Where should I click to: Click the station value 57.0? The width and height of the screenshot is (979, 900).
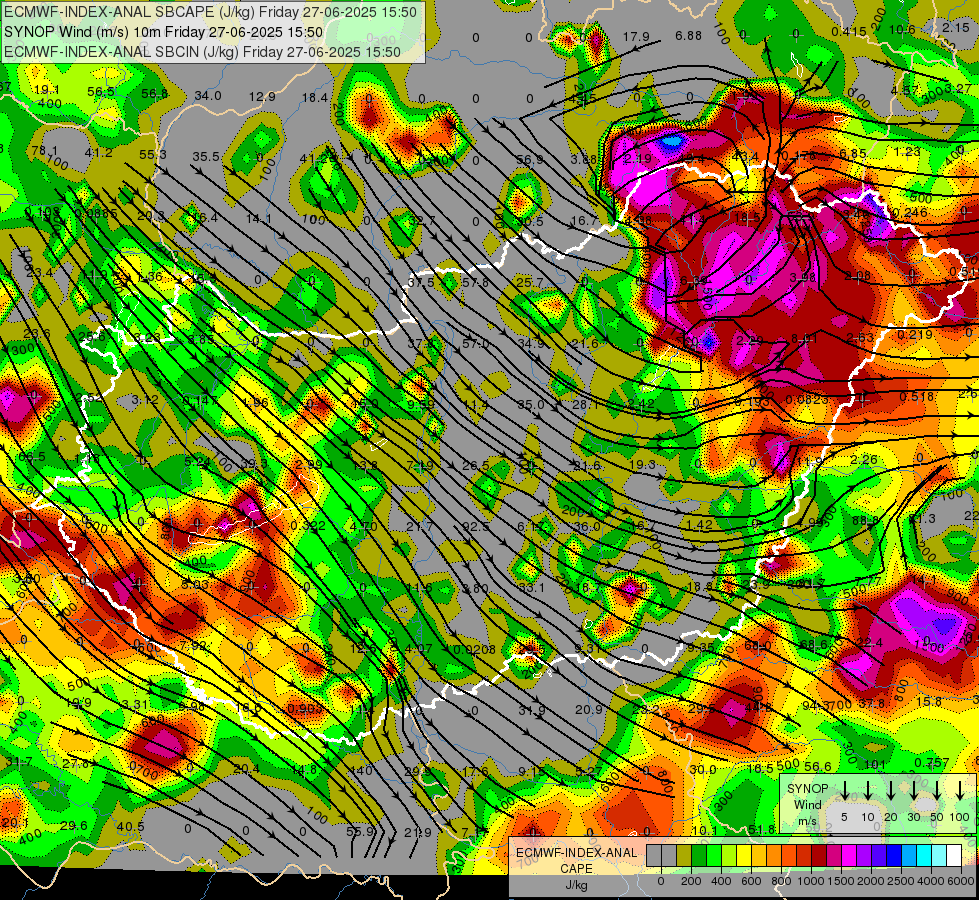click(476, 344)
